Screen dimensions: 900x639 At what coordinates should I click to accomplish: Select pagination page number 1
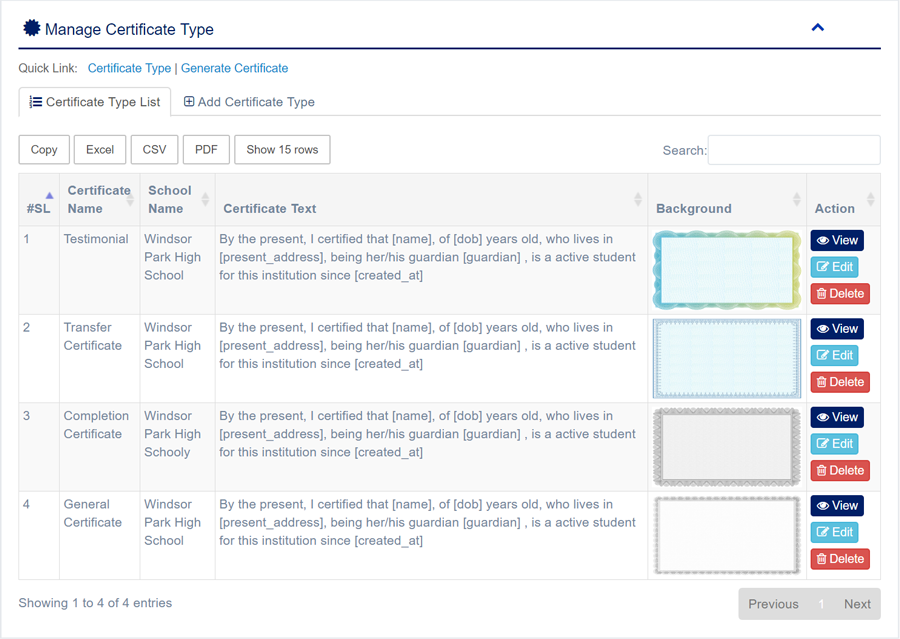point(821,604)
